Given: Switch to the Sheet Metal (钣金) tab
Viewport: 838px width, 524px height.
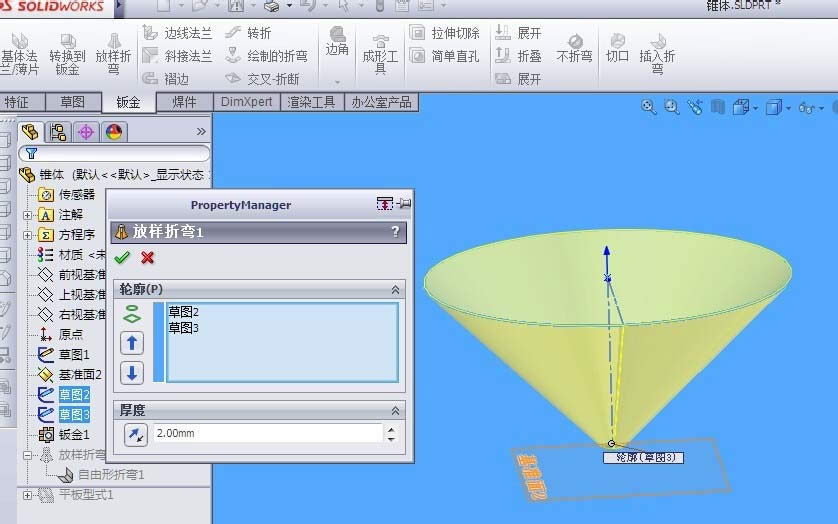Looking at the screenshot, I should click(x=128, y=102).
